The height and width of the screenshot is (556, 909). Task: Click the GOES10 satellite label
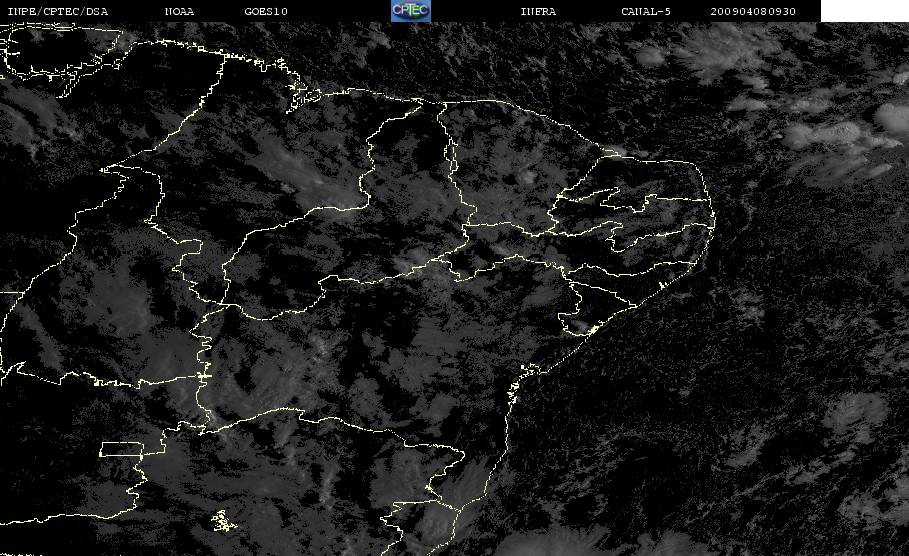click(266, 12)
